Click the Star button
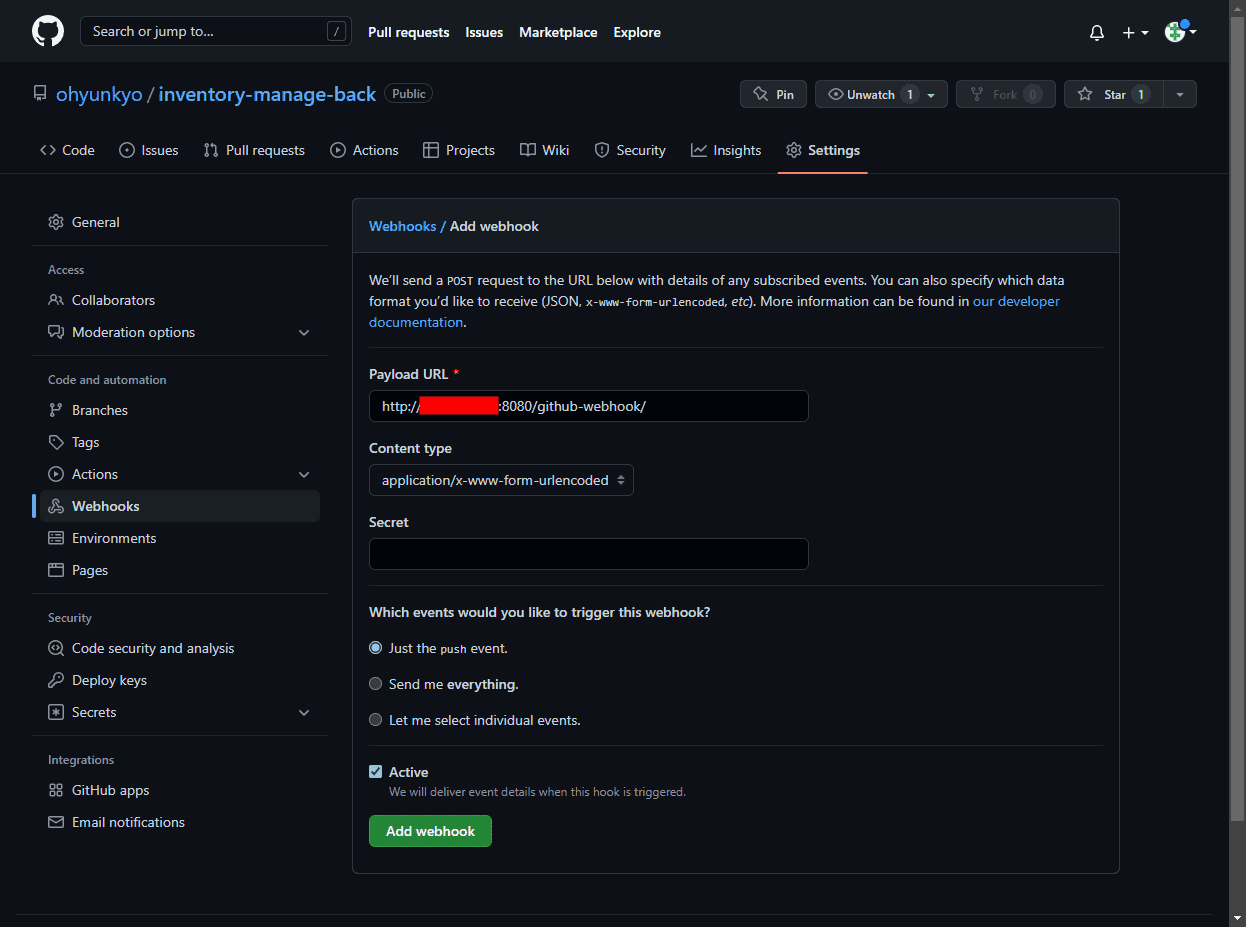The height and width of the screenshot is (927, 1246). coord(1114,94)
